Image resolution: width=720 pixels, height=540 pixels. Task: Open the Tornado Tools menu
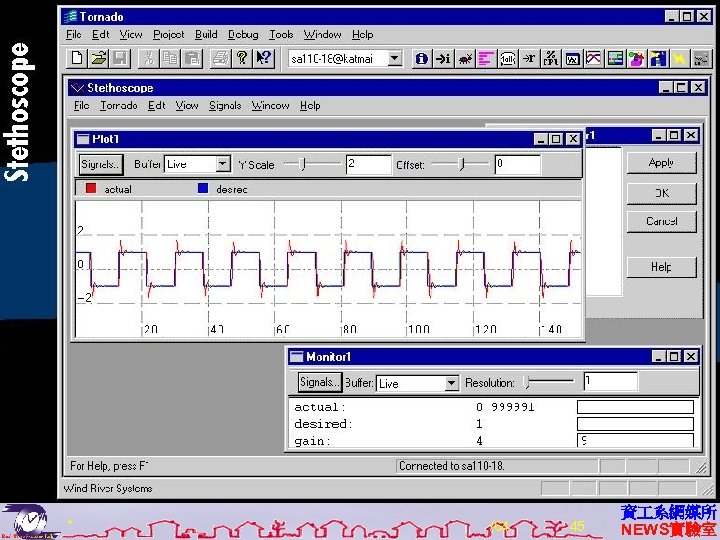click(281, 34)
